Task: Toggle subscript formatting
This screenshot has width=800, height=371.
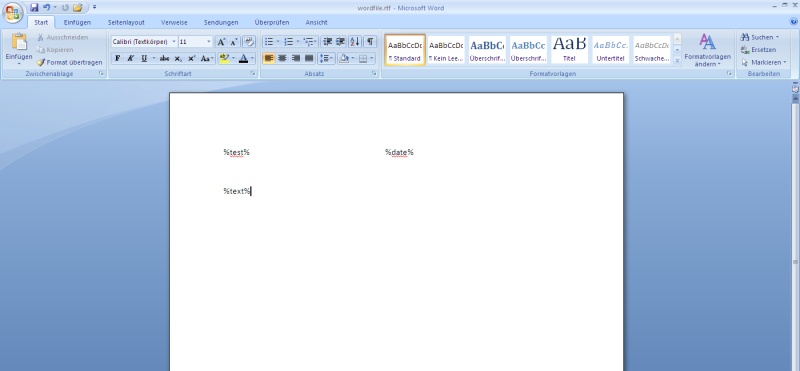Action: click(x=178, y=58)
